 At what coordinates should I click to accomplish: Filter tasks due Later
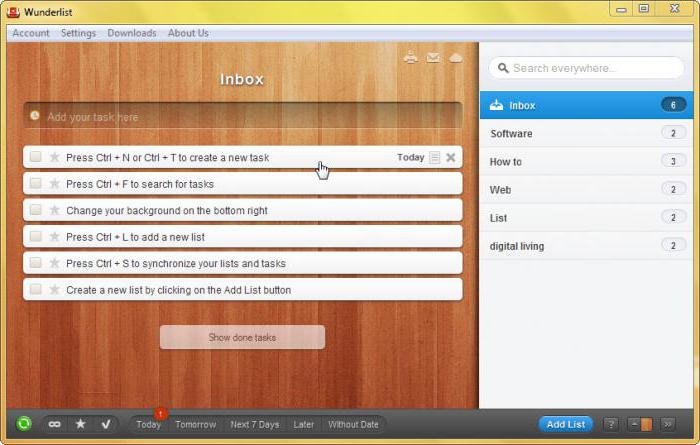coord(304,424)
